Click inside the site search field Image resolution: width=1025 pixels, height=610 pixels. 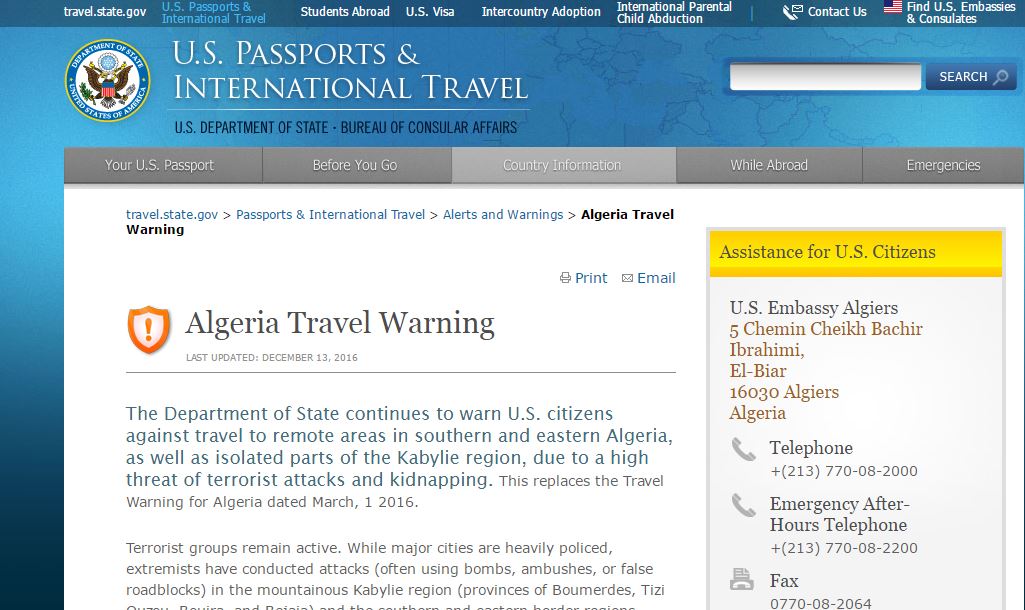[x=825, y=76]
